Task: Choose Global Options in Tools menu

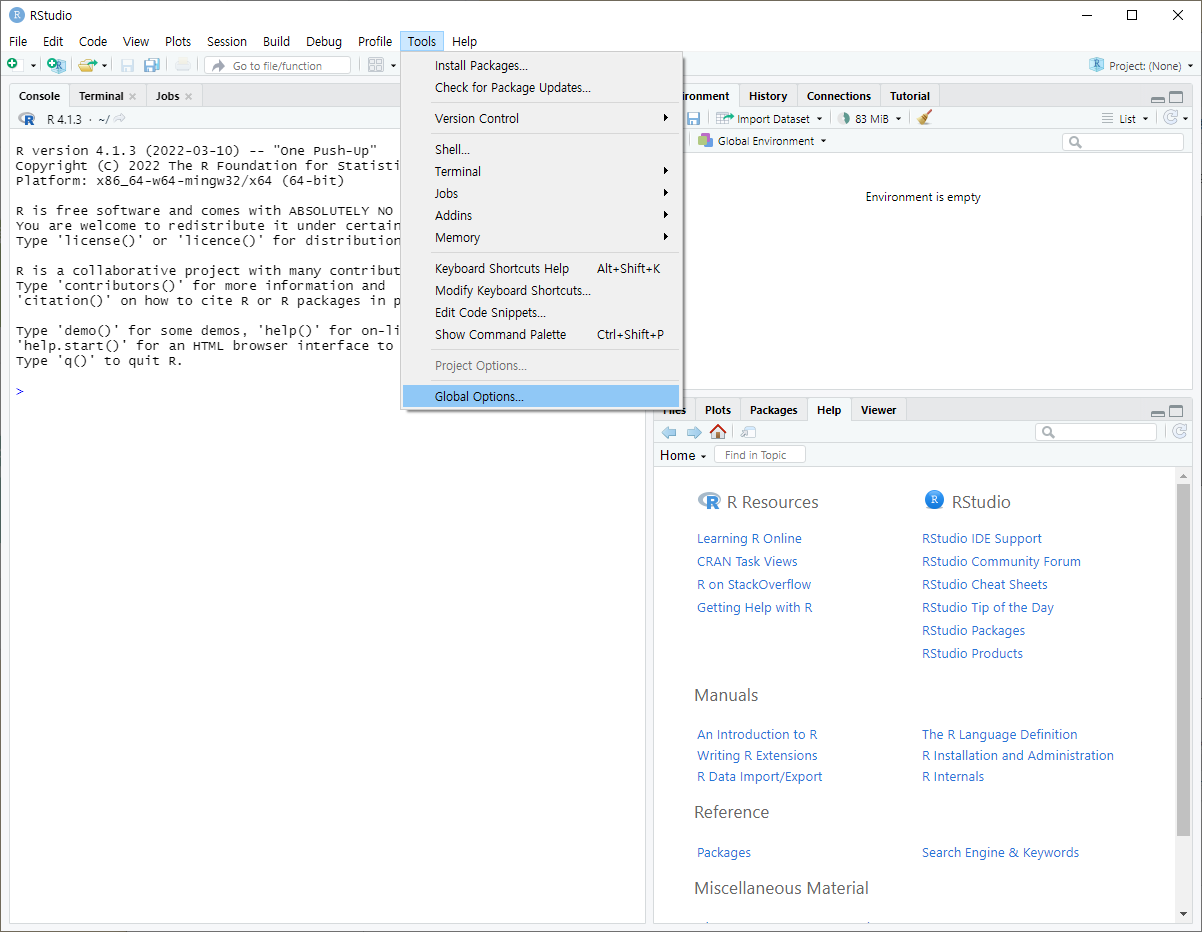Action: coord(541,396)
